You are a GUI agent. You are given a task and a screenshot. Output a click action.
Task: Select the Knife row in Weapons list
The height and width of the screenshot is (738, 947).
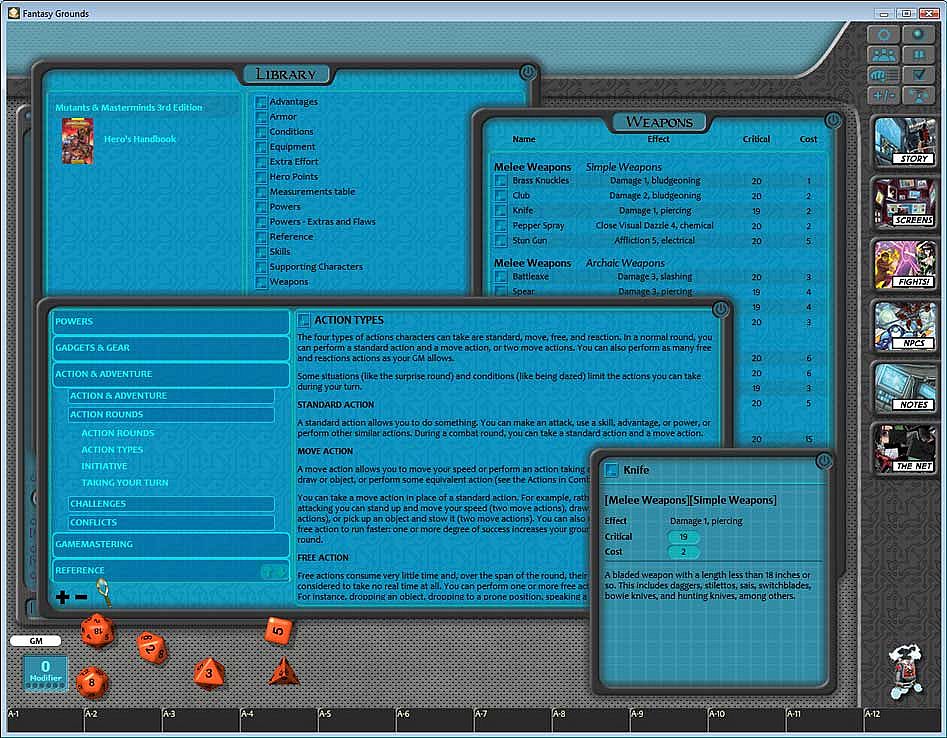658,211
